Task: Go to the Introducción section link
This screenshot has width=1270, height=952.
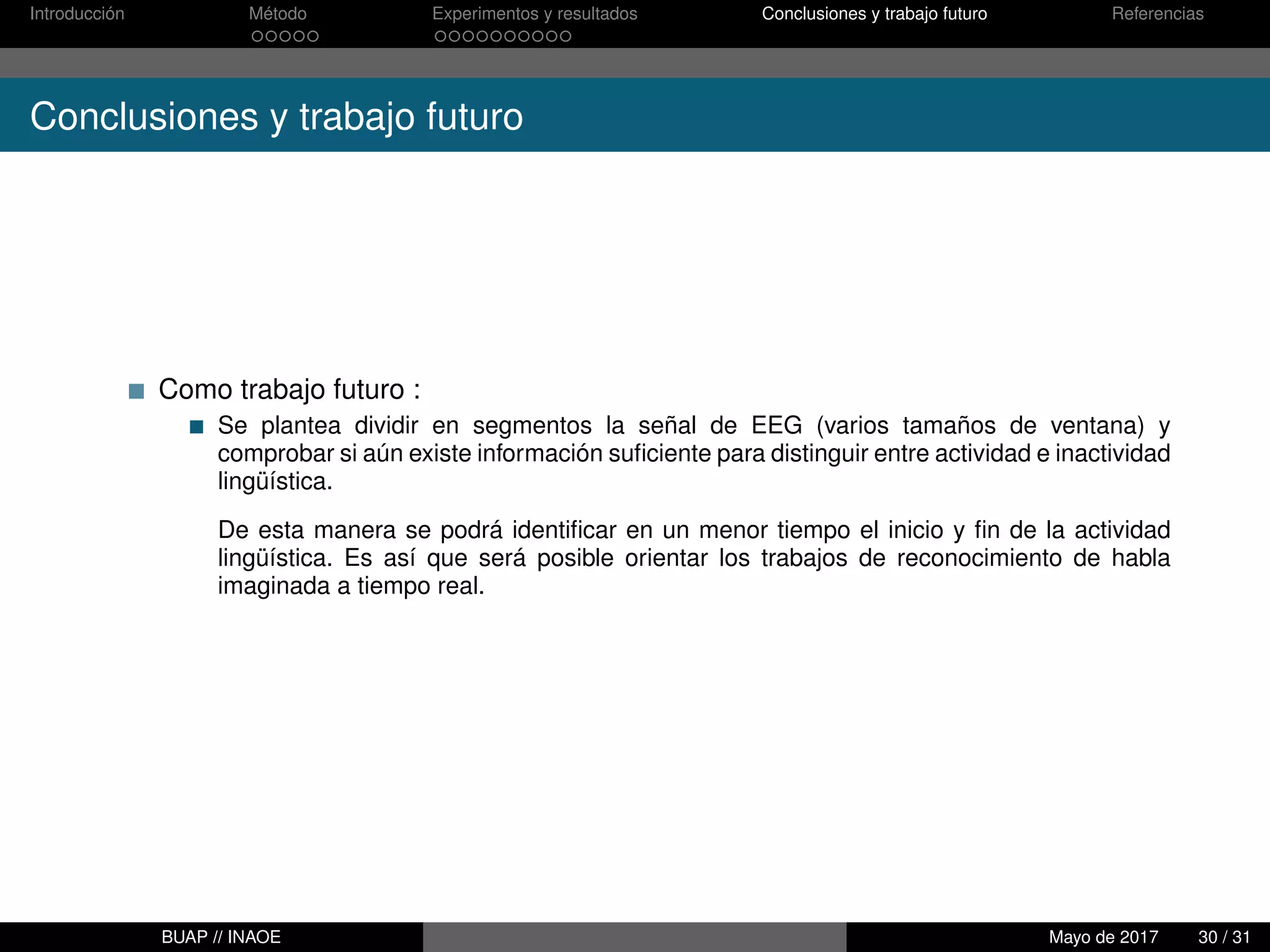Action: click(77, 14)
